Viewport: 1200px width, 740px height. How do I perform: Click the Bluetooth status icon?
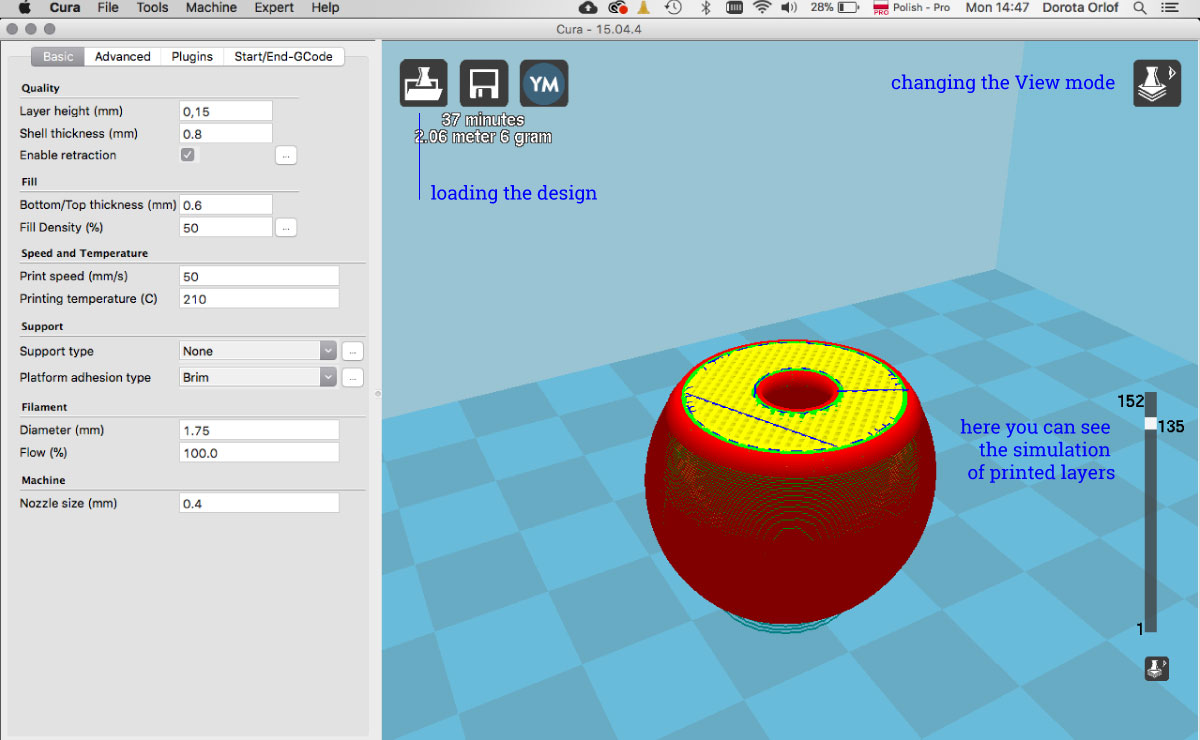(704, 8)
